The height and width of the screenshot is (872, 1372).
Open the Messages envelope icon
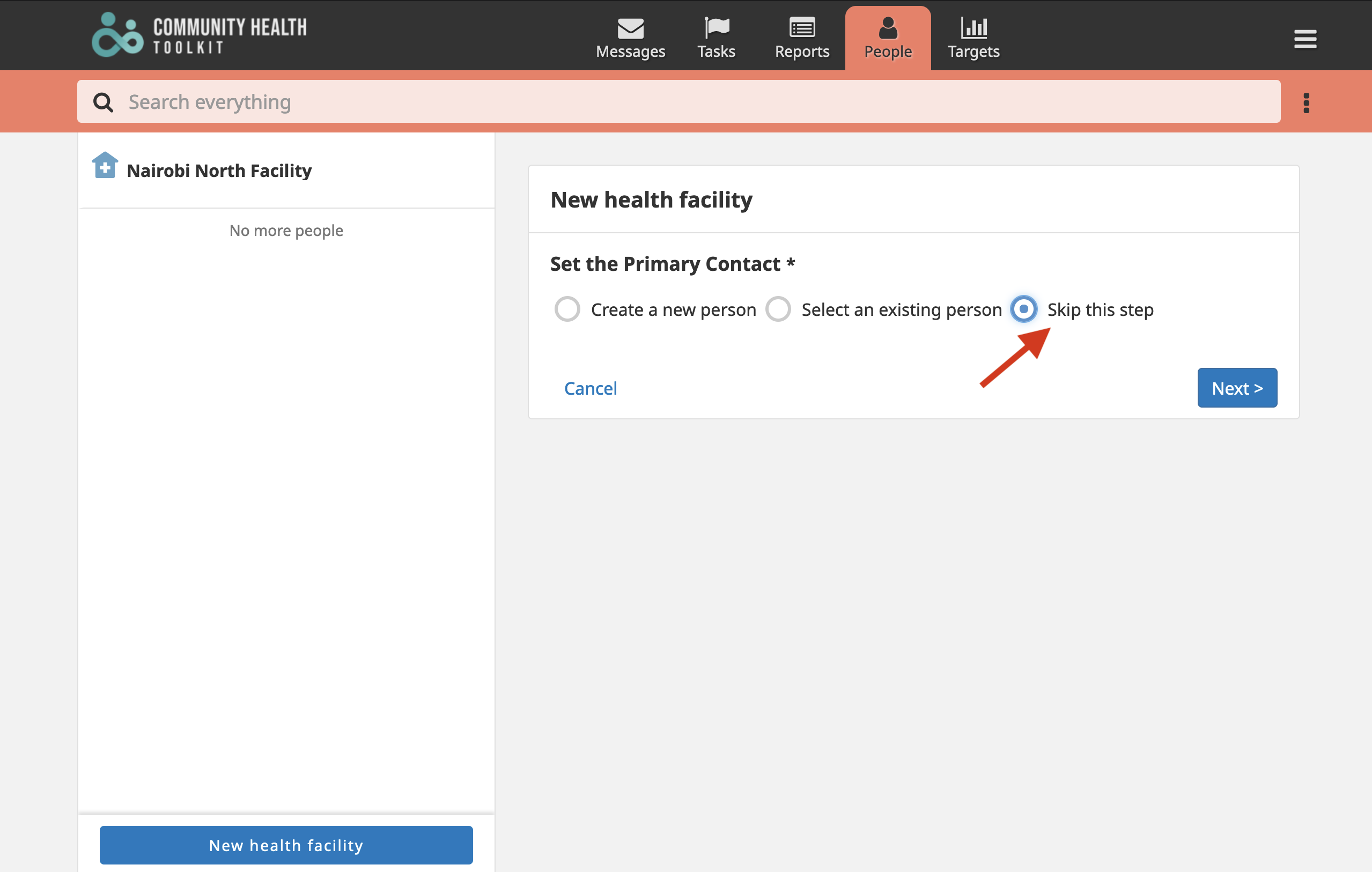[630, 28]
